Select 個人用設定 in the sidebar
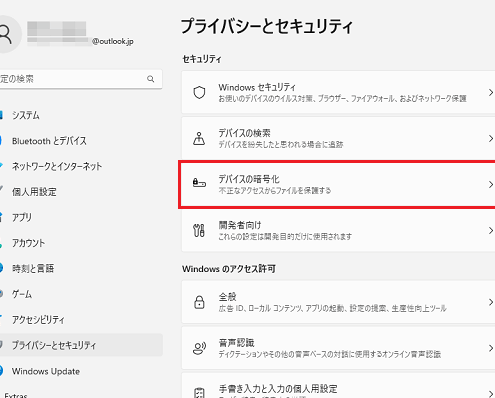Image resolution: width=495 pixels, height=398 pixels. [x=34, y=192]
